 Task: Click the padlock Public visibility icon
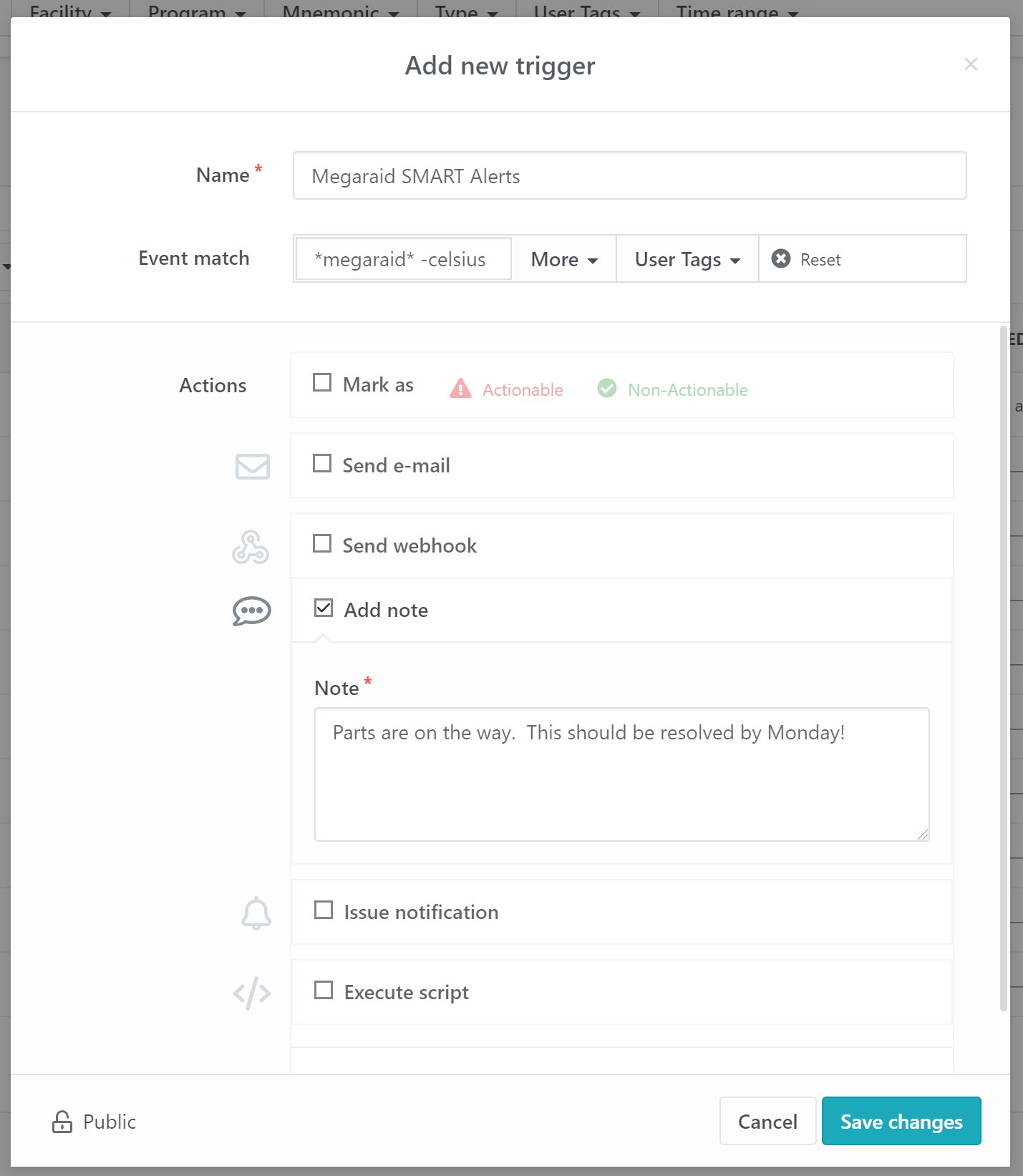62,1122
